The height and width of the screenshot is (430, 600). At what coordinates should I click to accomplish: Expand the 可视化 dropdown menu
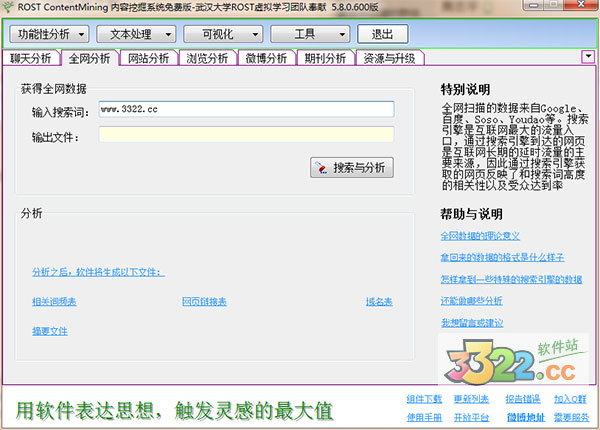click(x=223, y=34)
